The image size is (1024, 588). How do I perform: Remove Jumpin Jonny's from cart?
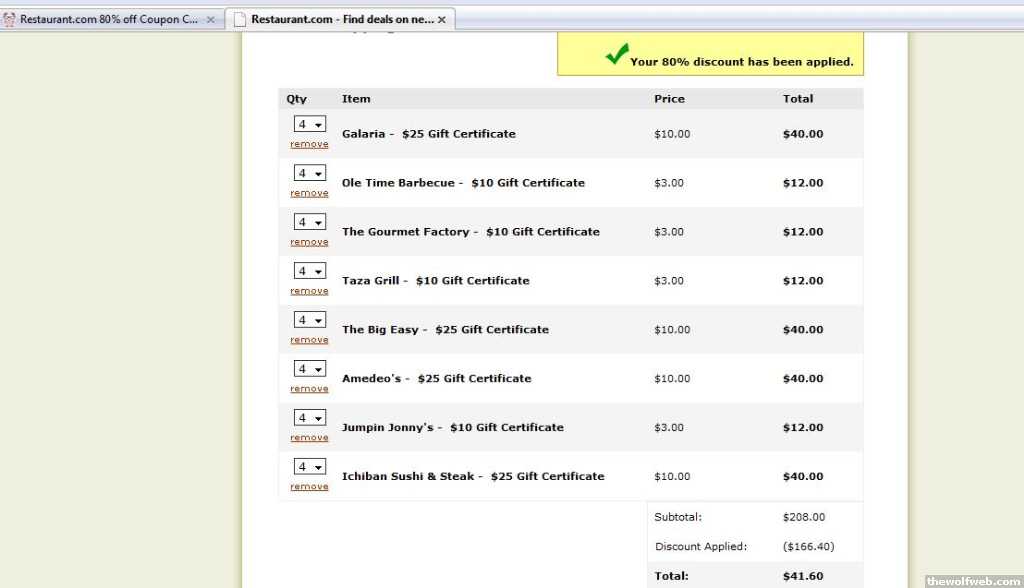pyautogui.click(x=309, y=438)
